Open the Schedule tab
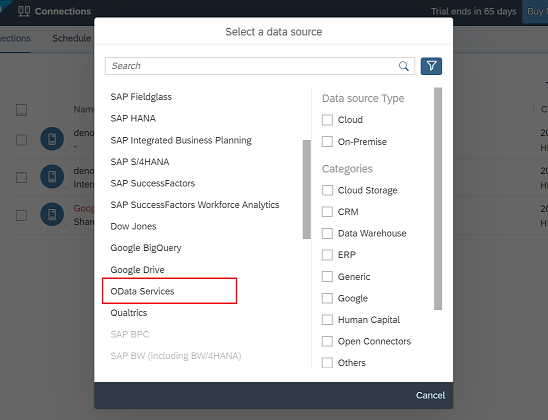Screen dimensions: 548x420 click(72, 38)
